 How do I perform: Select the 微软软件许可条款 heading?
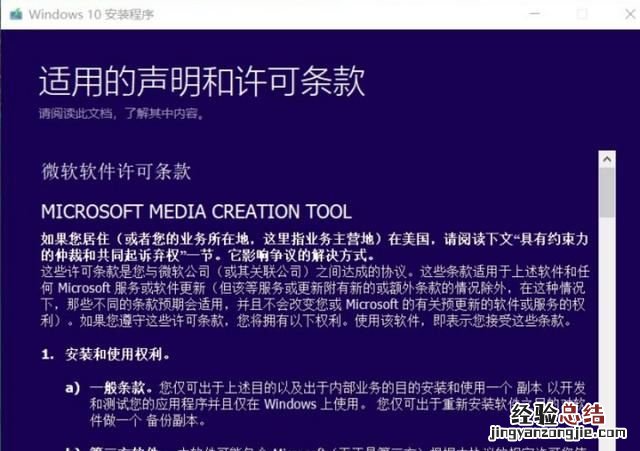pos(116,171)
